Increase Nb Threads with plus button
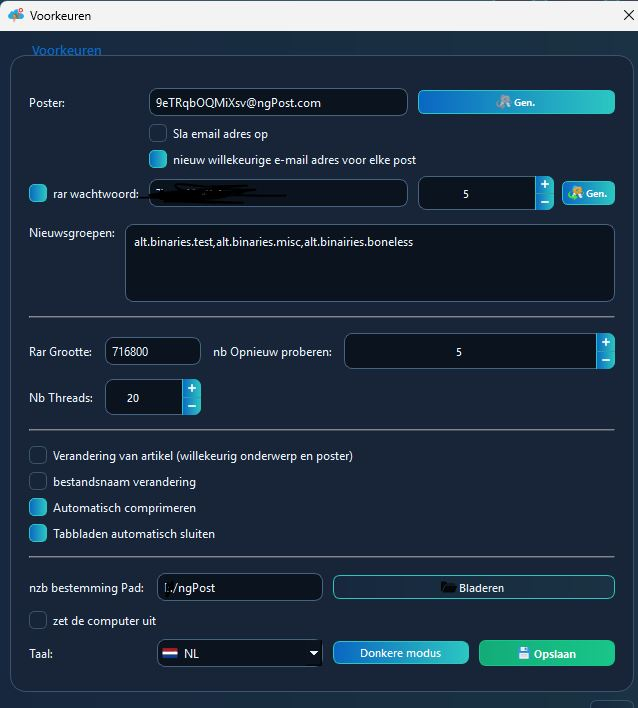The image size is (638, 708). pos(191,388)
